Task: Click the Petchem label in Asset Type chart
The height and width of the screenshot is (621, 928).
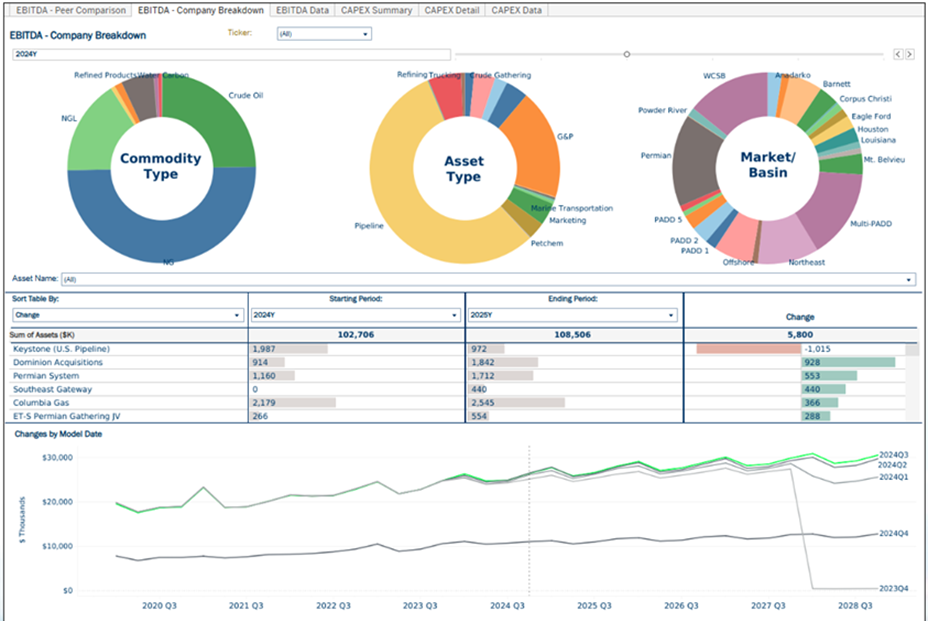Action: tap(547, 243)
